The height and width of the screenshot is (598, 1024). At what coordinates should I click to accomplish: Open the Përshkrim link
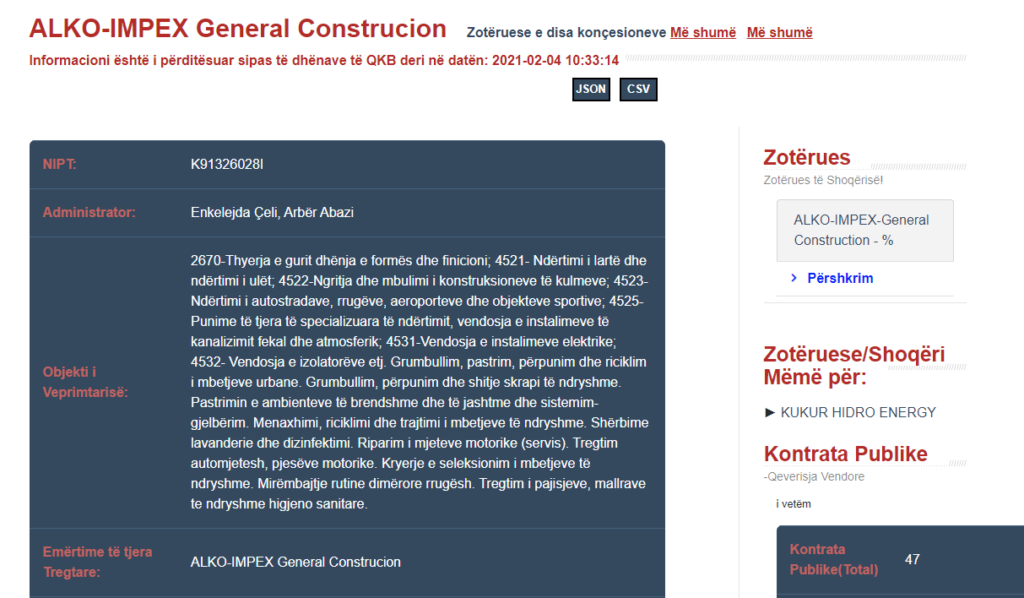click(x=840, y=278)
